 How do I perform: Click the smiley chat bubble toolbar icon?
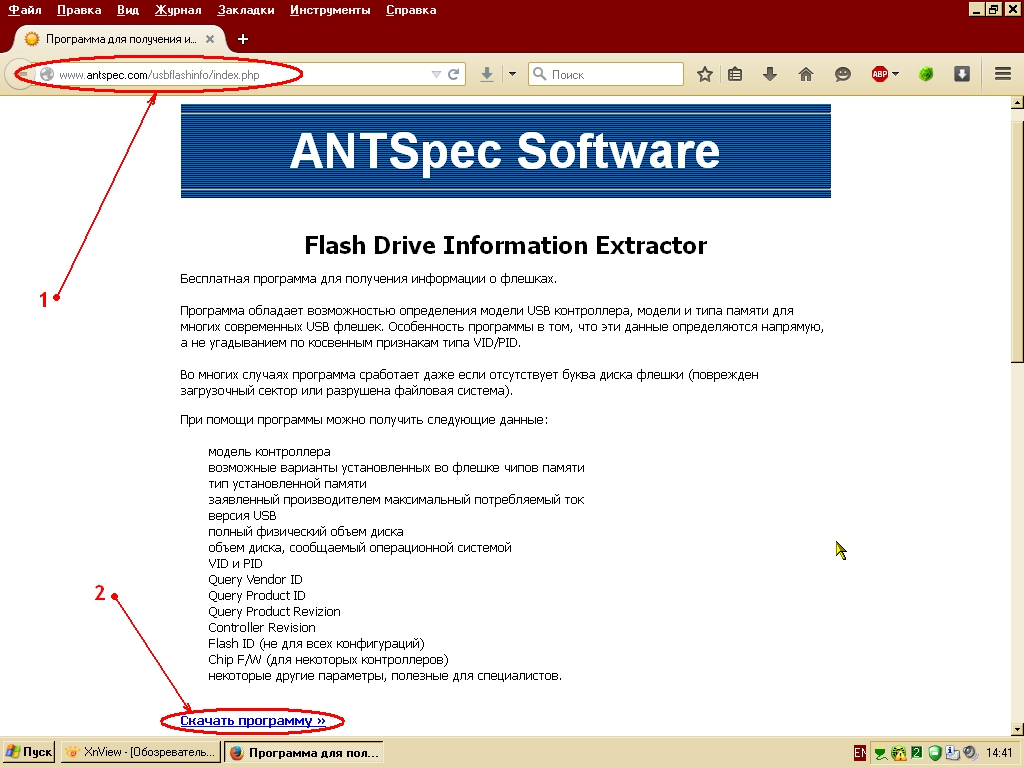tap(842, 74)
